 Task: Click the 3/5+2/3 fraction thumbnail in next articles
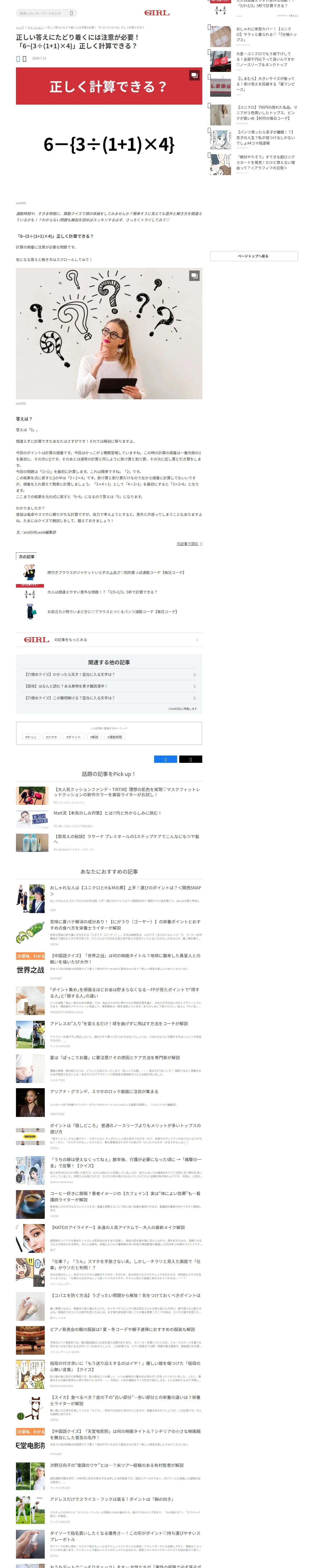tap(30, 592)
